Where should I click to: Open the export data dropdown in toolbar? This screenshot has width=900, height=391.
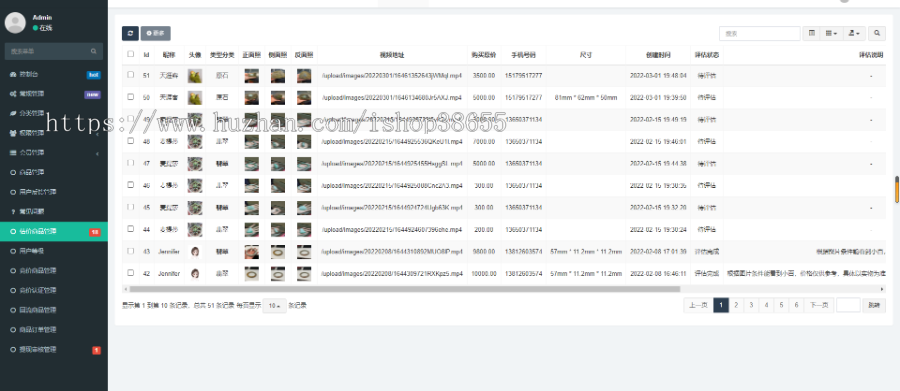coord(854,33)
